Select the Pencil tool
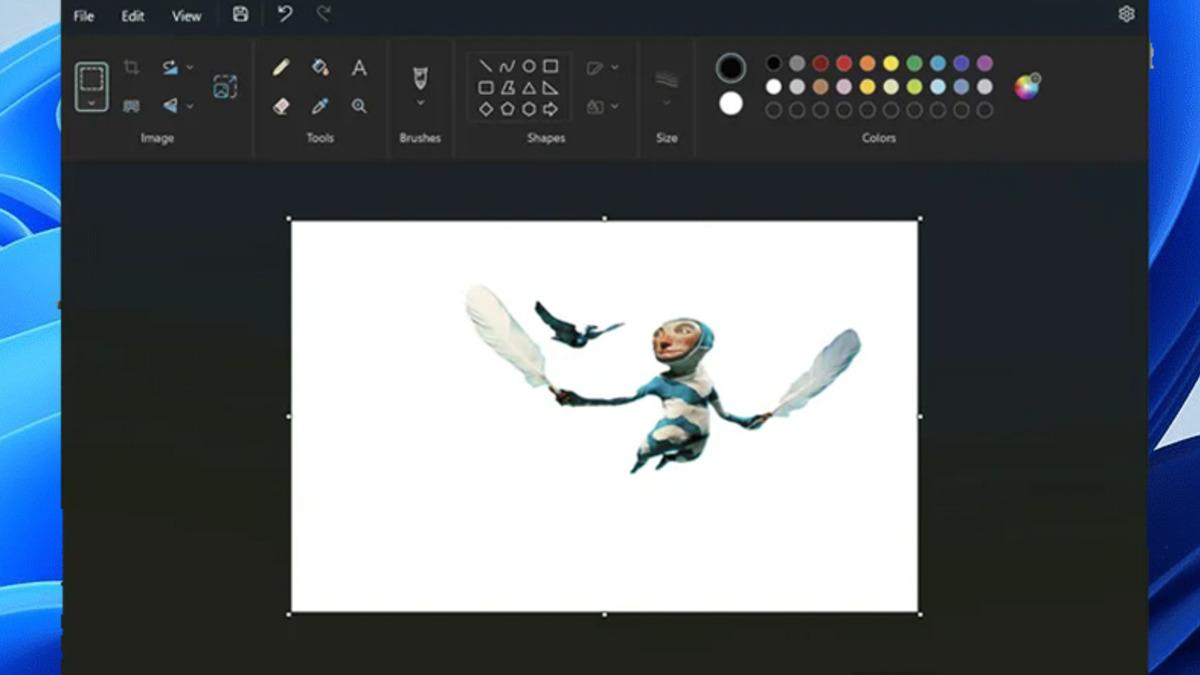Viewport: 1200px width, 675px height. coord(283,66)
